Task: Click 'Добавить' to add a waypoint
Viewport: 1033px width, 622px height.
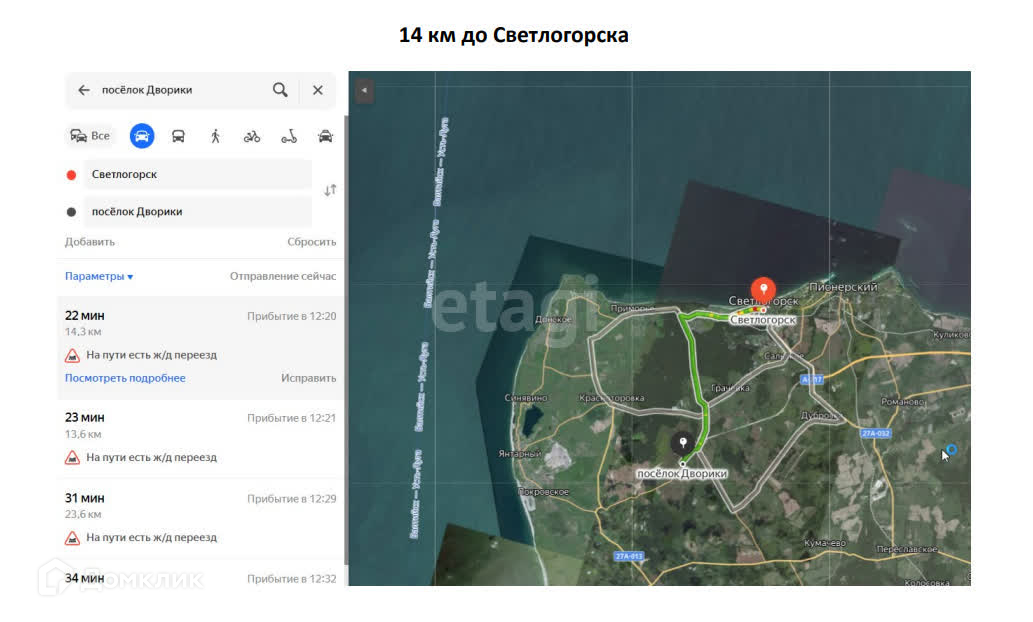Action: (x=90, y=242)
